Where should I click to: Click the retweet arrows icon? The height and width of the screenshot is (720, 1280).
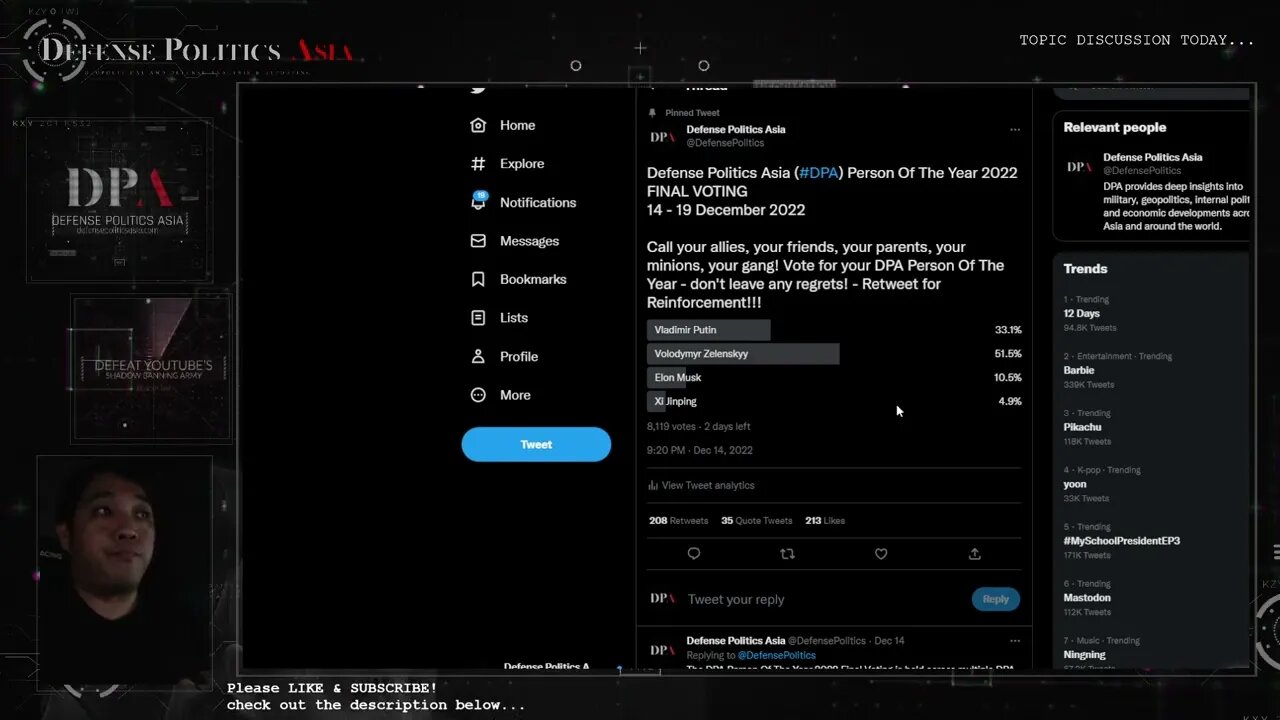tap(787, 554)
